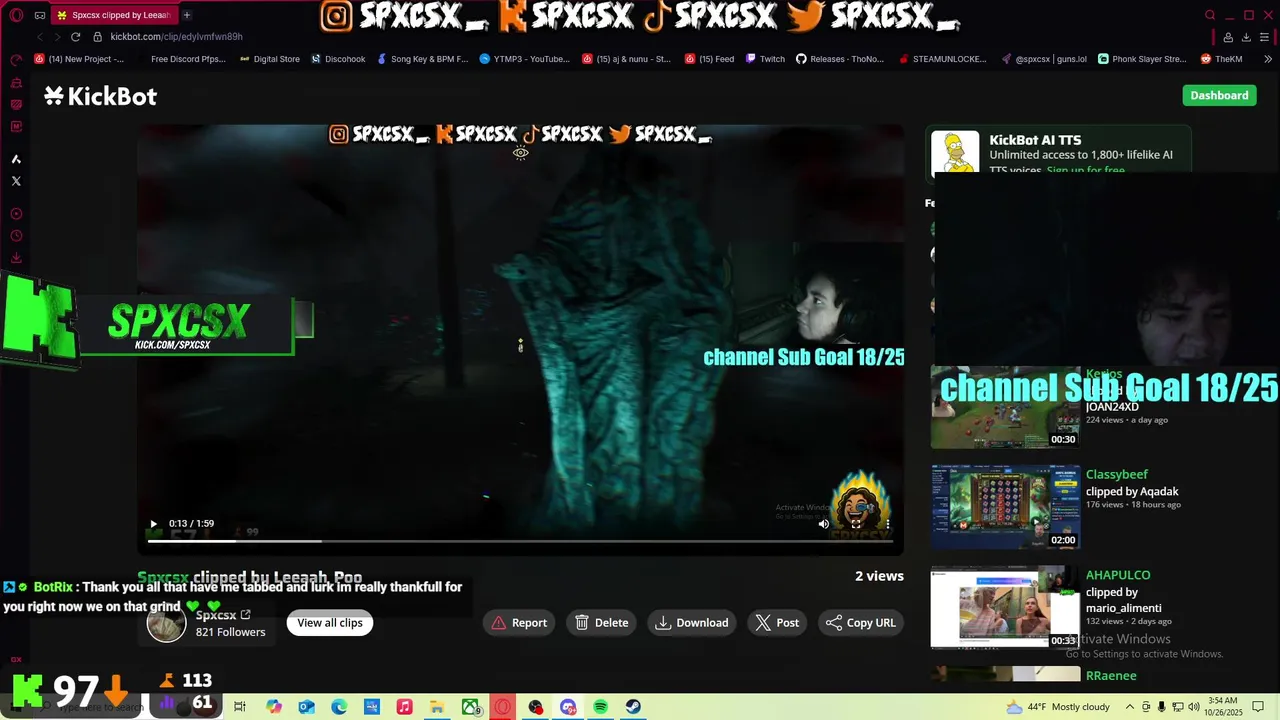The width and height of the screenshot is (1280, 720).
Task: Open Discohook bookmark
Action: 338,59
